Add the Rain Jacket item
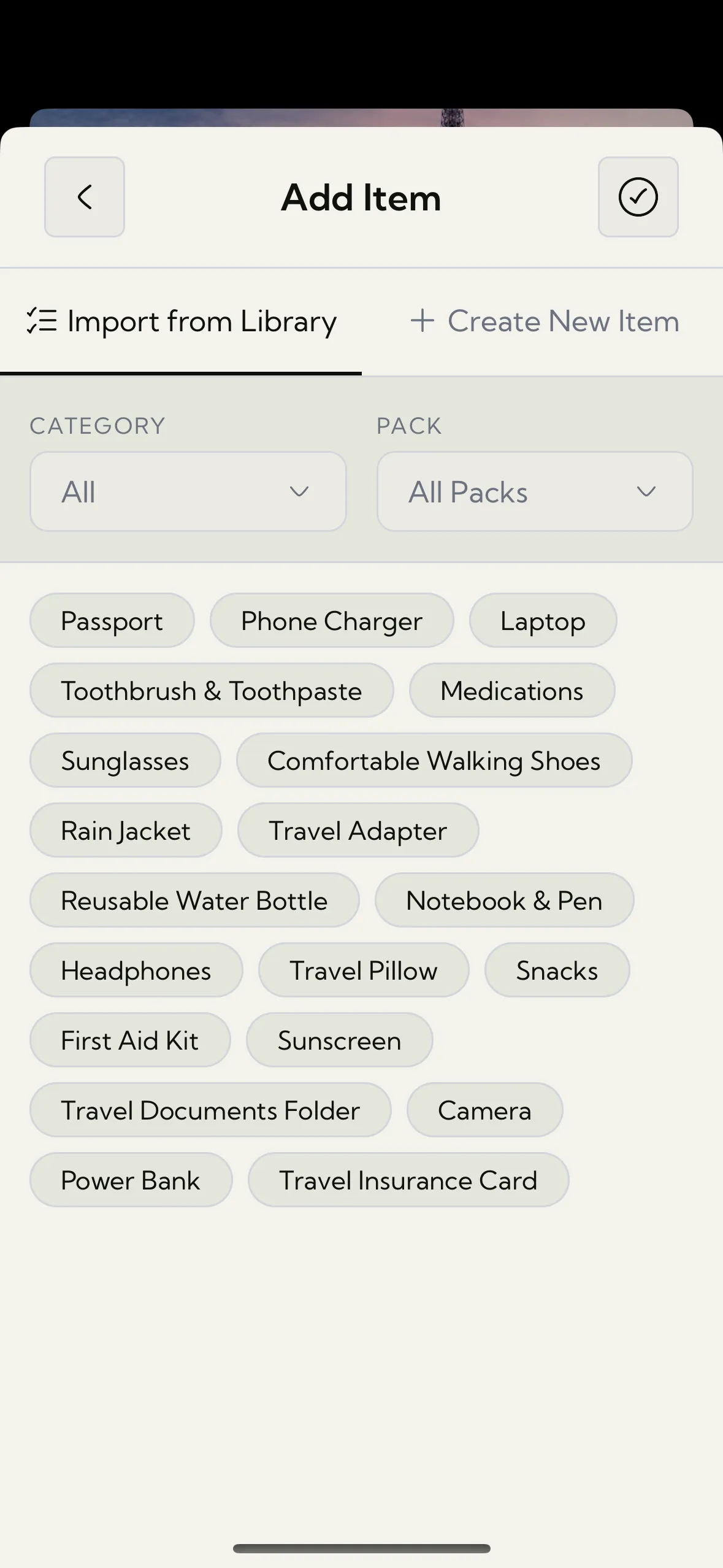723x1568 pixels. point(126,831)
